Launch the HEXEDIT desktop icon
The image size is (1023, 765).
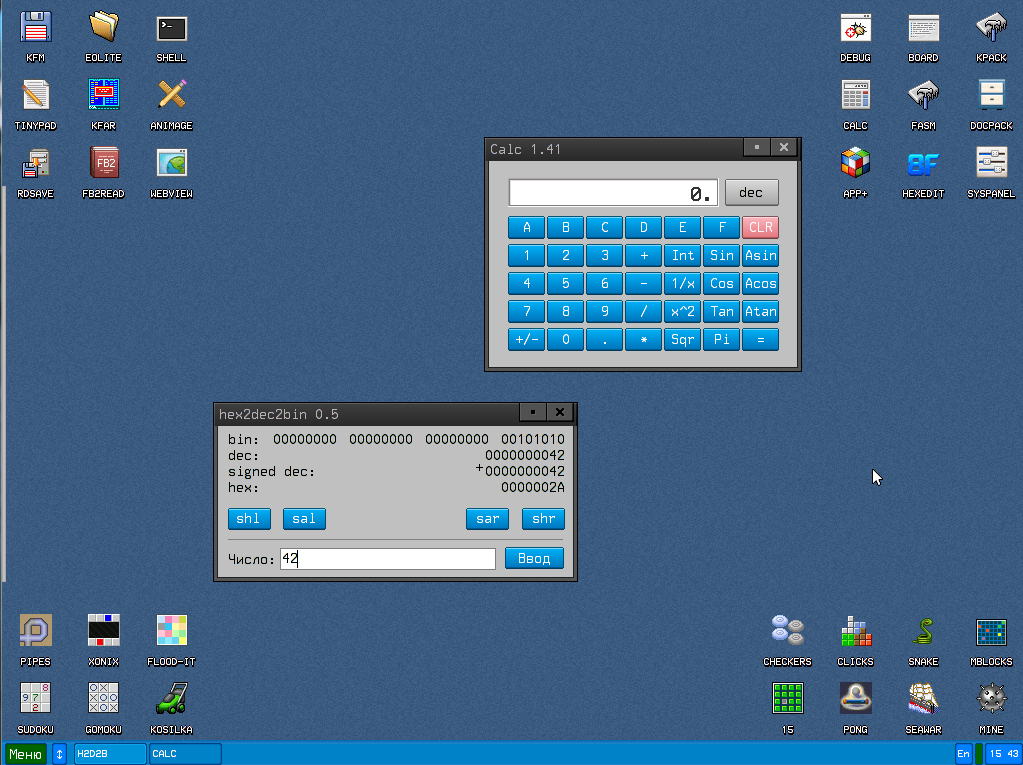coord(922,164)
